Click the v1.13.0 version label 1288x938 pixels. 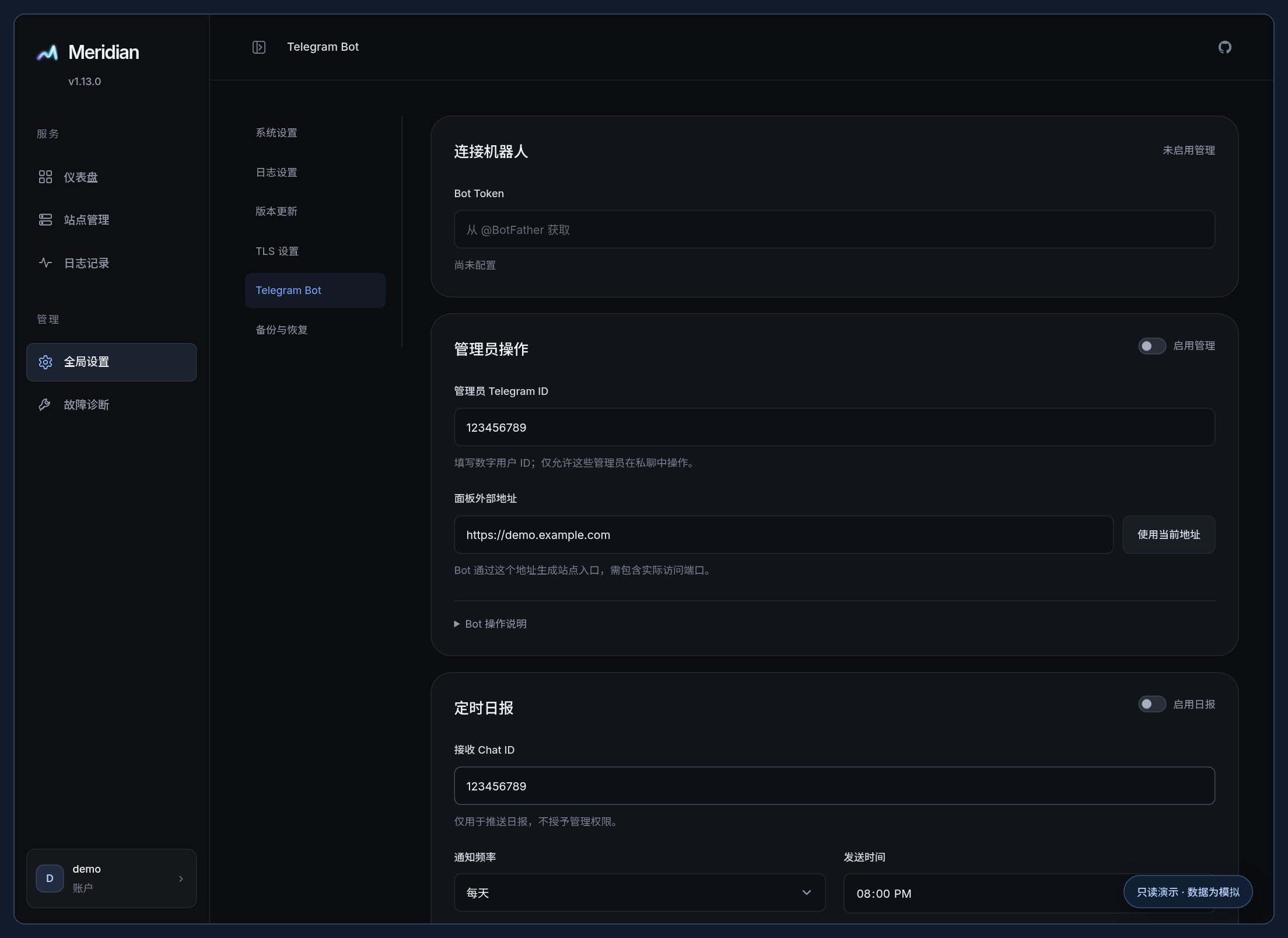(85, 82)
